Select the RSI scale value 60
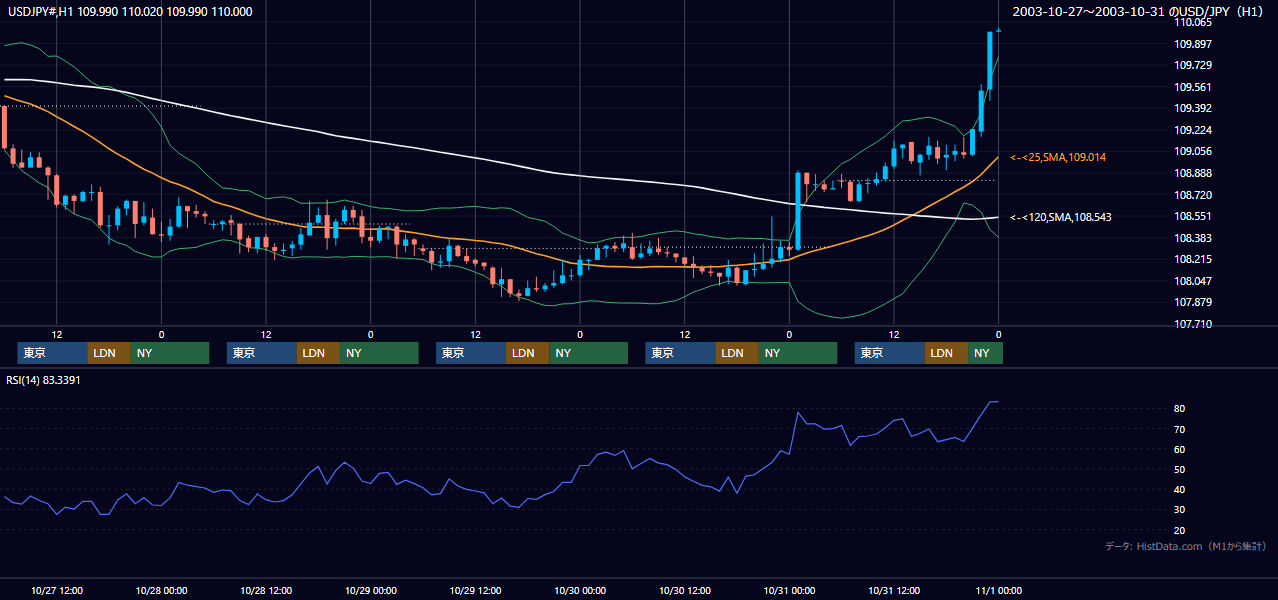 tap(1180, 449)
